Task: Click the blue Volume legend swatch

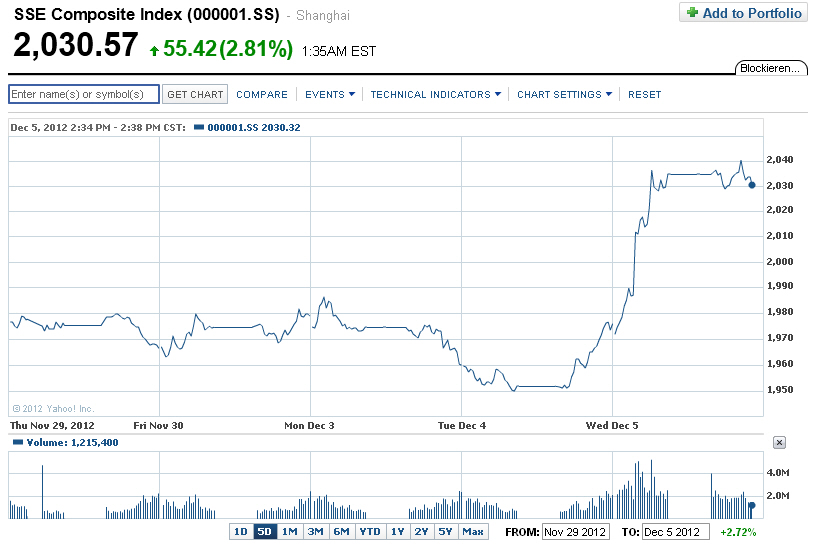Action: (18, 442)
